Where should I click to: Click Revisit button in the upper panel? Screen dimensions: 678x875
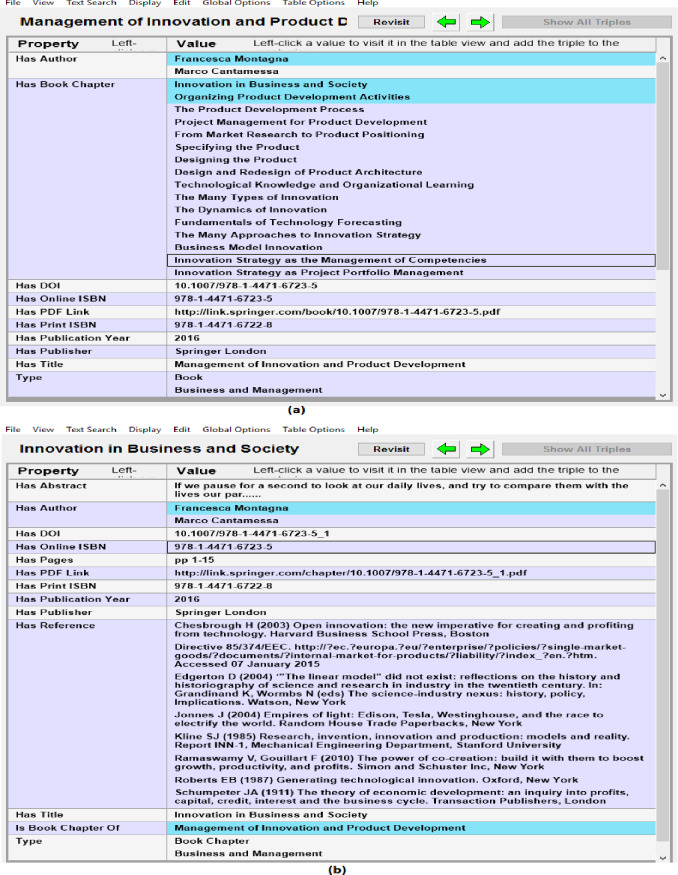click(x=391, y=22)
